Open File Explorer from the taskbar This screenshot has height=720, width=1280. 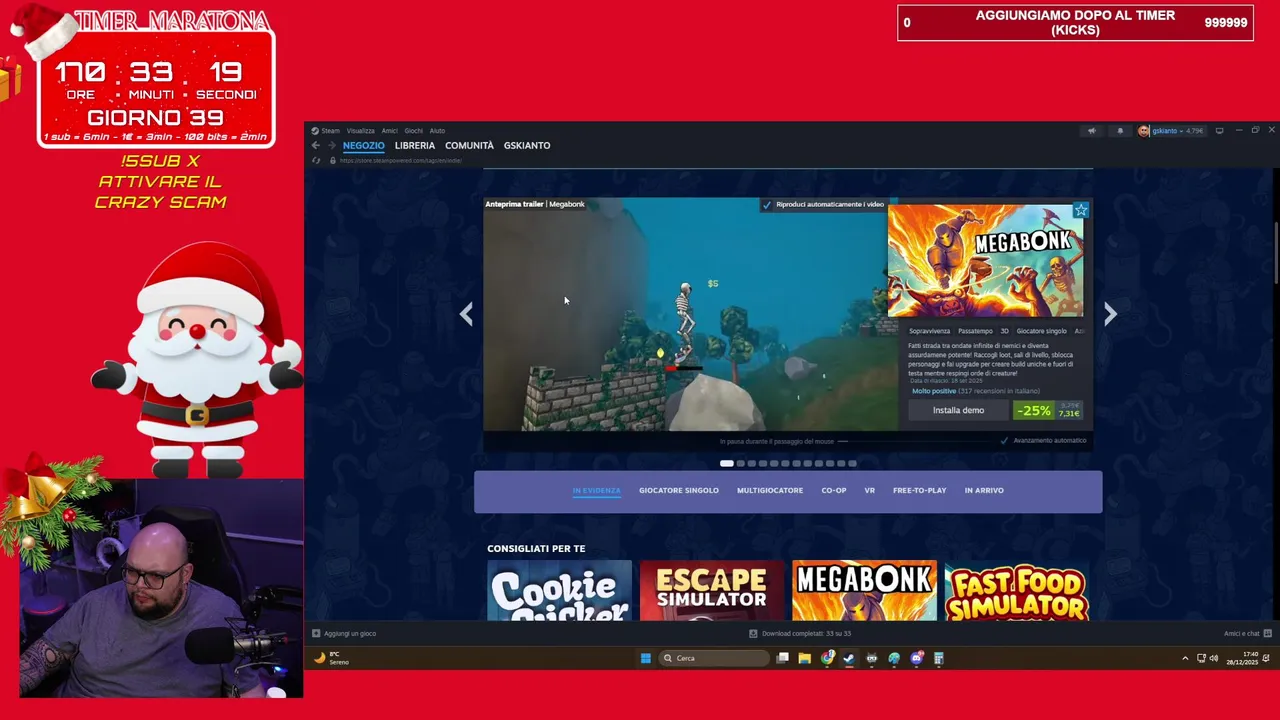click(804, 658)
